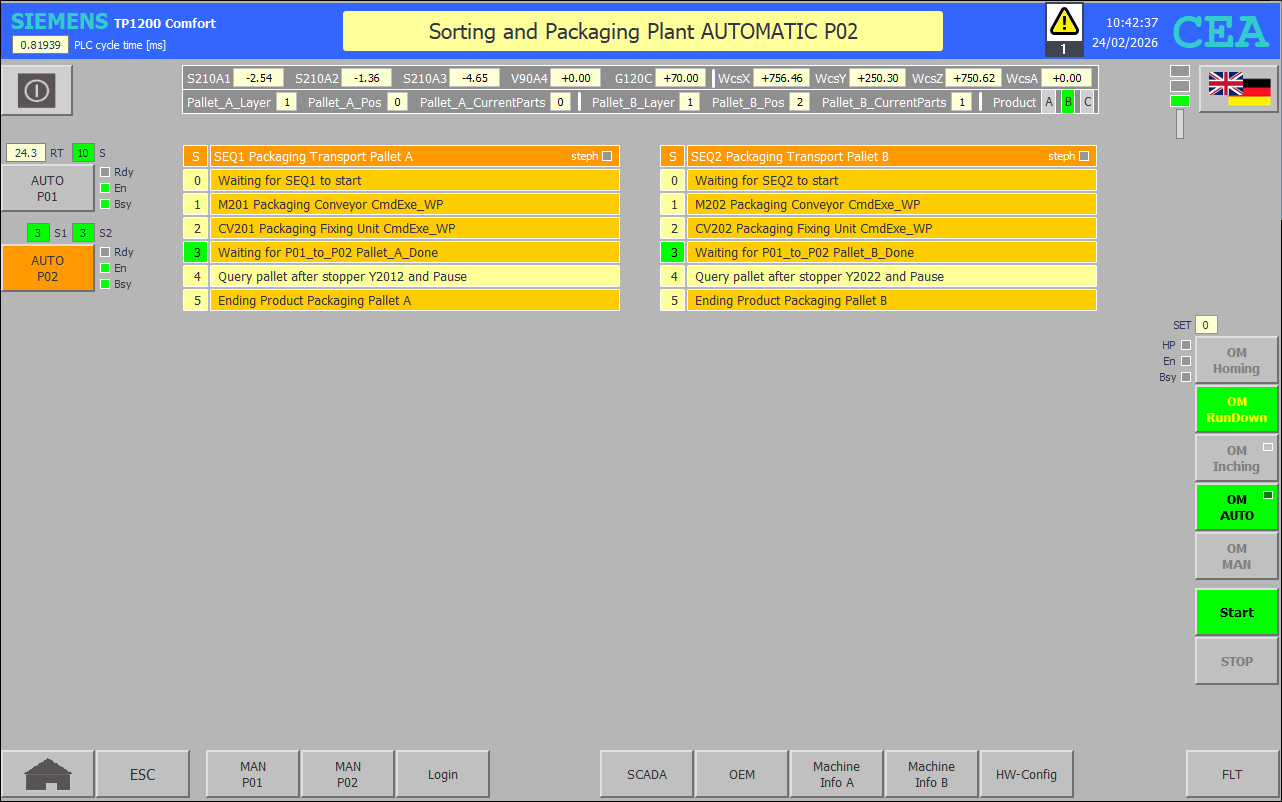Viewport: 1282px width, 802px height.
Task: Switch to the SCADA screen
Action: point(646,774)
